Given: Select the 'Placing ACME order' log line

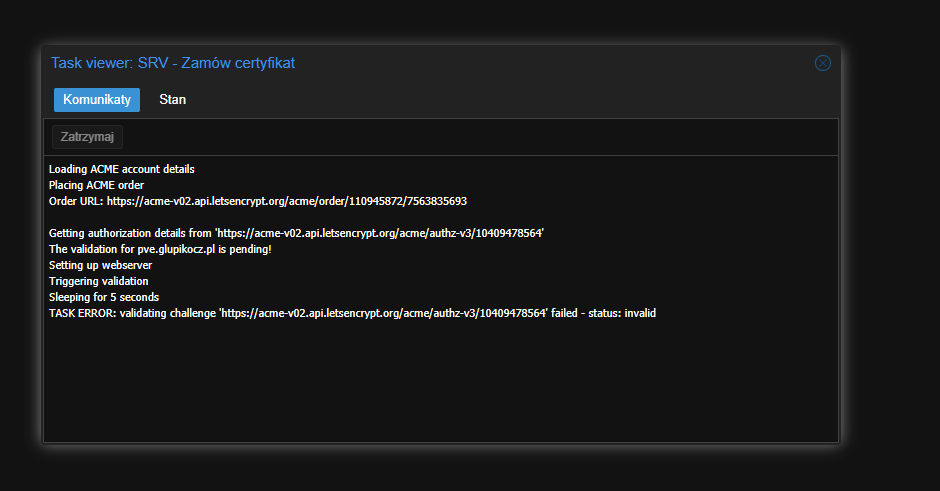Looking at the screenshot, I should (96, 185).
